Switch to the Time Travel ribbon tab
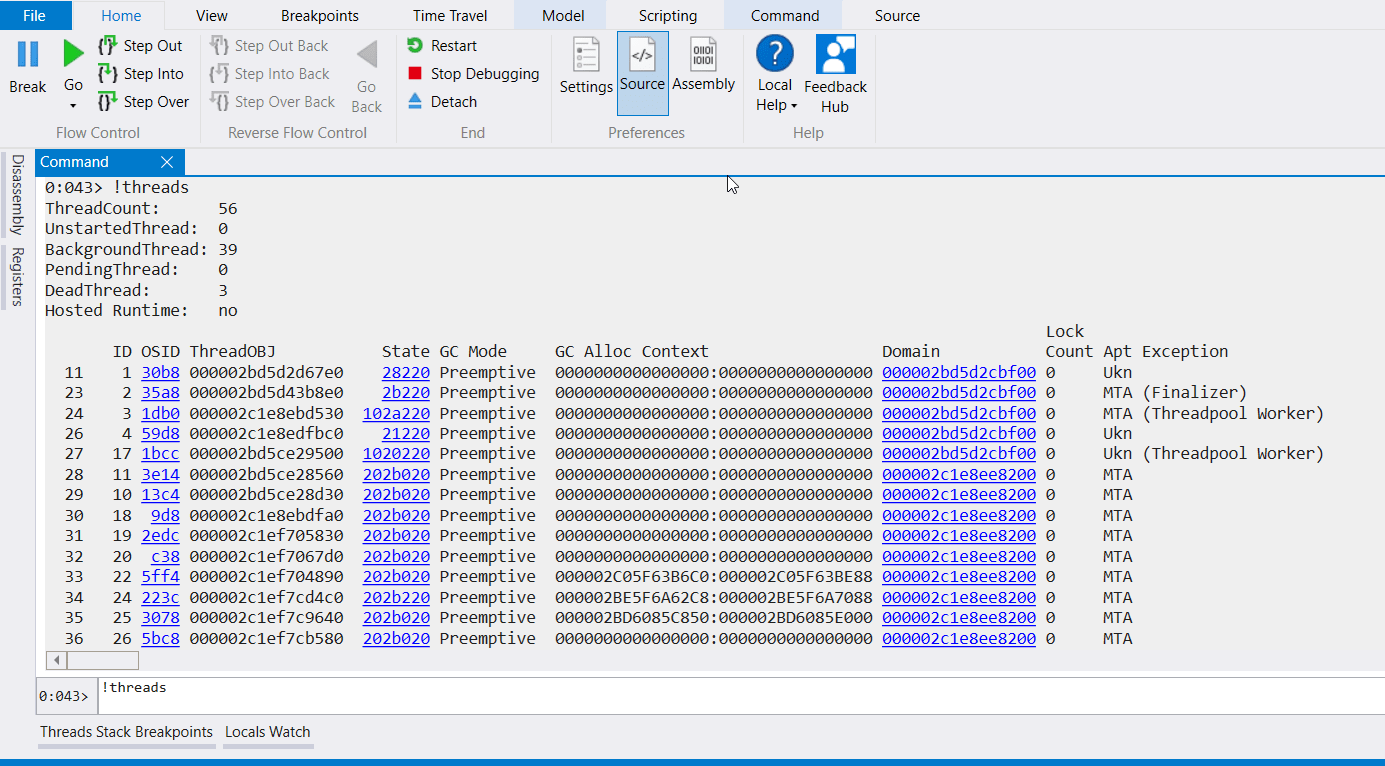Image resolution: width=1385 pixels, height=766 pixels. (450, 15)
